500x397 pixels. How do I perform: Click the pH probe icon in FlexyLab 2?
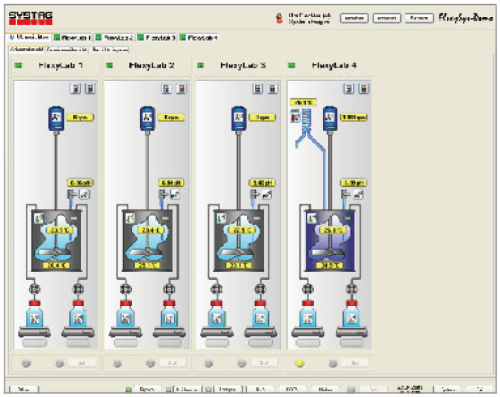point(163,194)
